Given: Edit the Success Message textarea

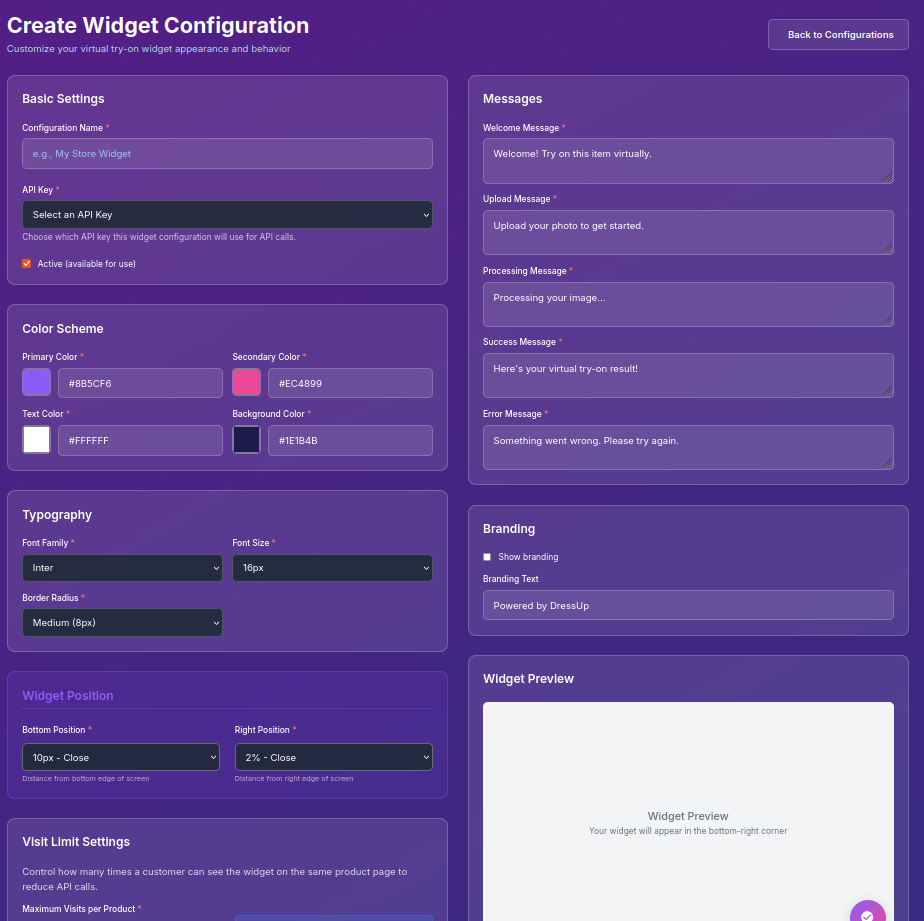Looking at the screenshot, I should [688, 374].
